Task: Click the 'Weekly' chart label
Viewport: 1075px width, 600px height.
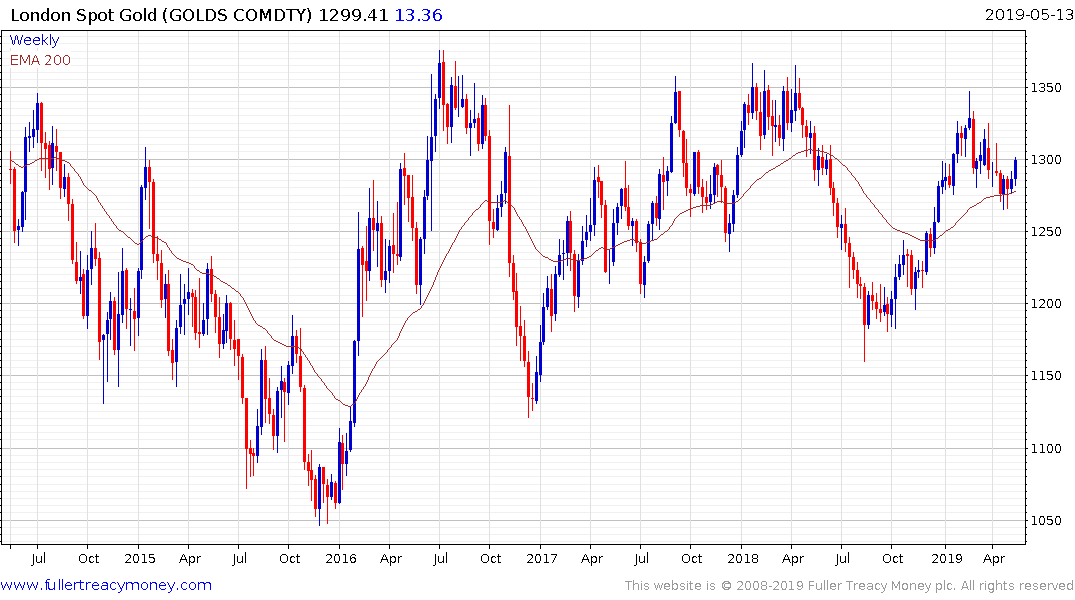Action: [34, 40]
